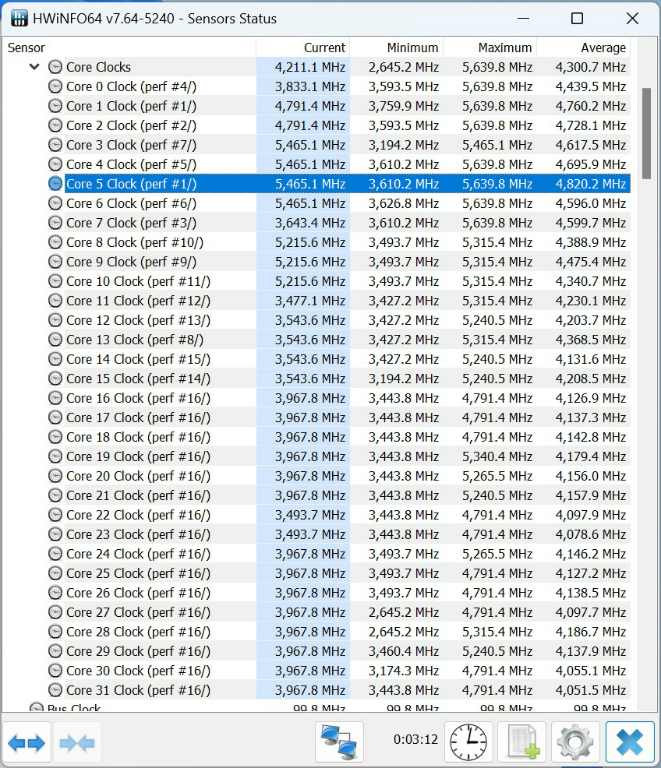This screenshot has height=768, width=661.
Task: Click Core 1 average value 4,760.2 MHz
Action: (590, 106)
